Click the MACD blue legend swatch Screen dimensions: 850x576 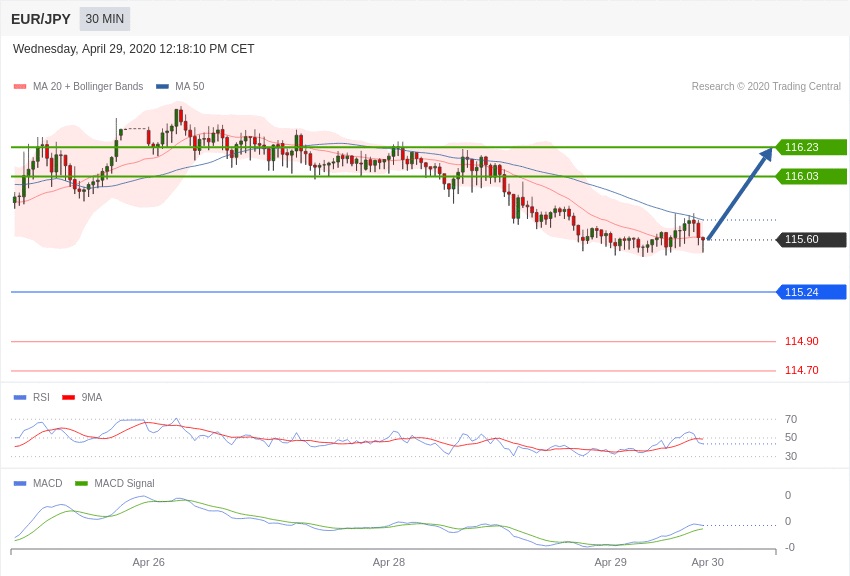click(20, 483)
